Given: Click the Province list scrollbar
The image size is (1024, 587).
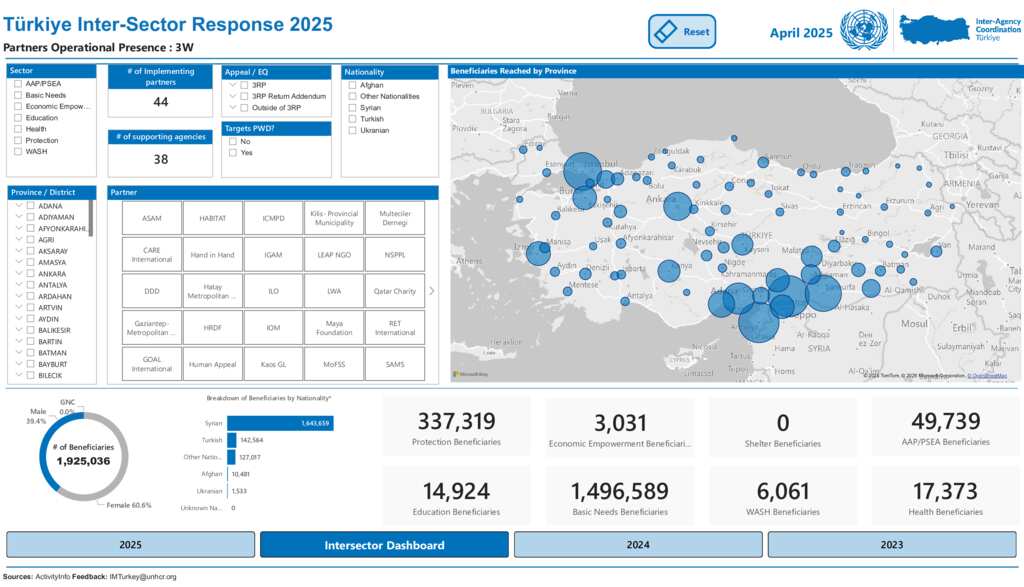Looking at the screenshot, I should 92,216.
